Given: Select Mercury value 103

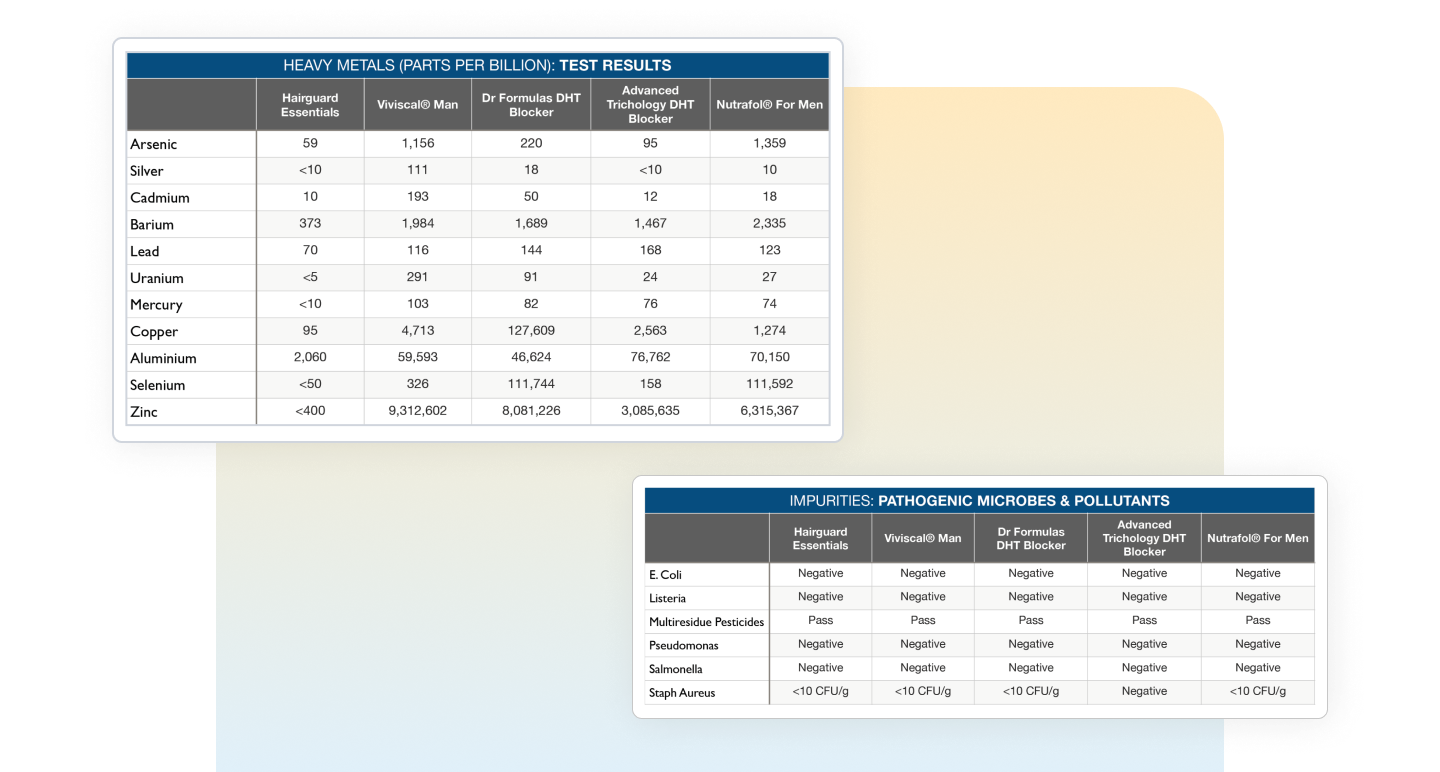Looking at the screenshot, I should point(418,303).
